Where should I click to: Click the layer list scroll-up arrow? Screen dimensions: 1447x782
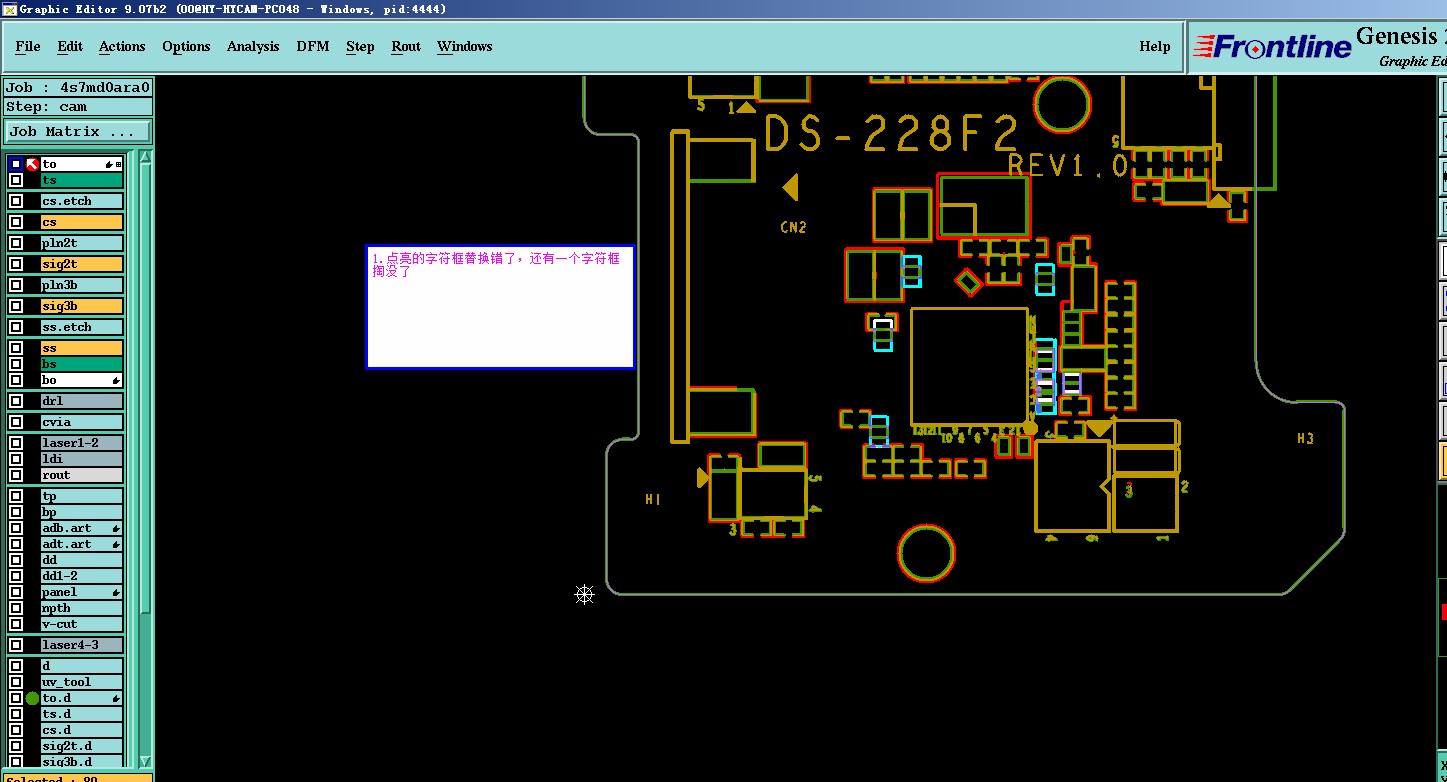point(145,157)
